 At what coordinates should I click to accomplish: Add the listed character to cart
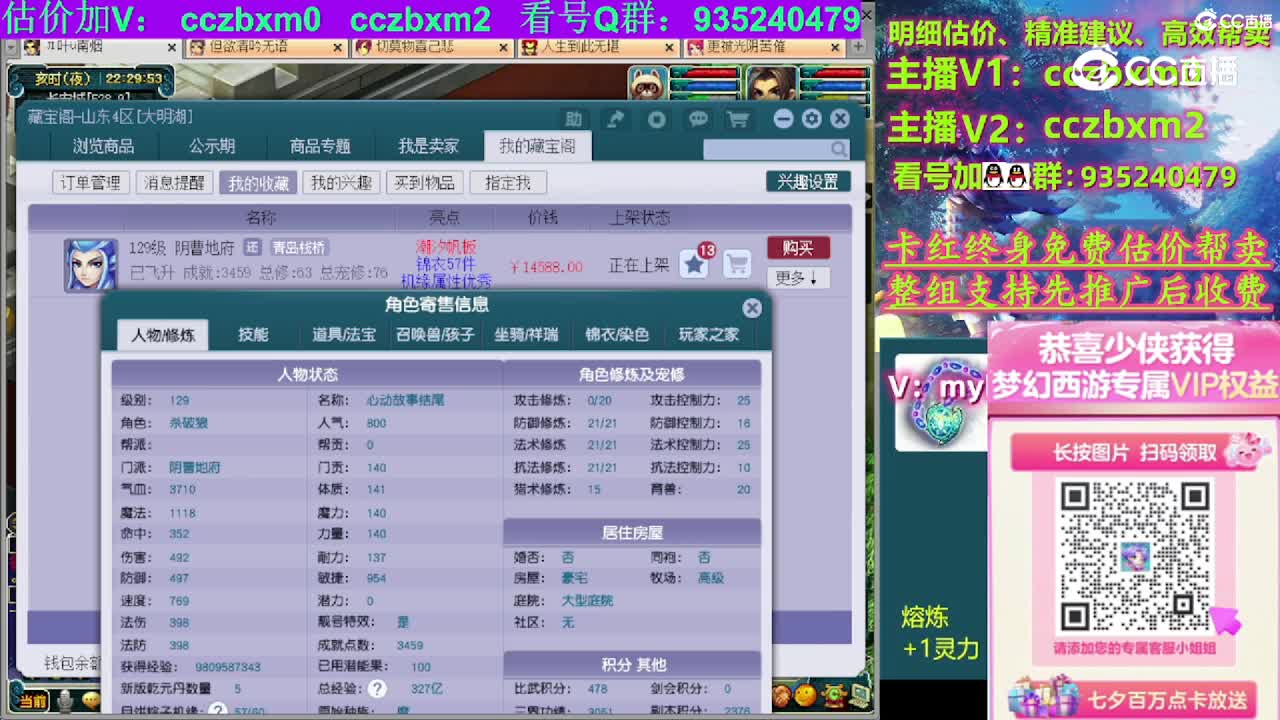(x=737, y=264)
